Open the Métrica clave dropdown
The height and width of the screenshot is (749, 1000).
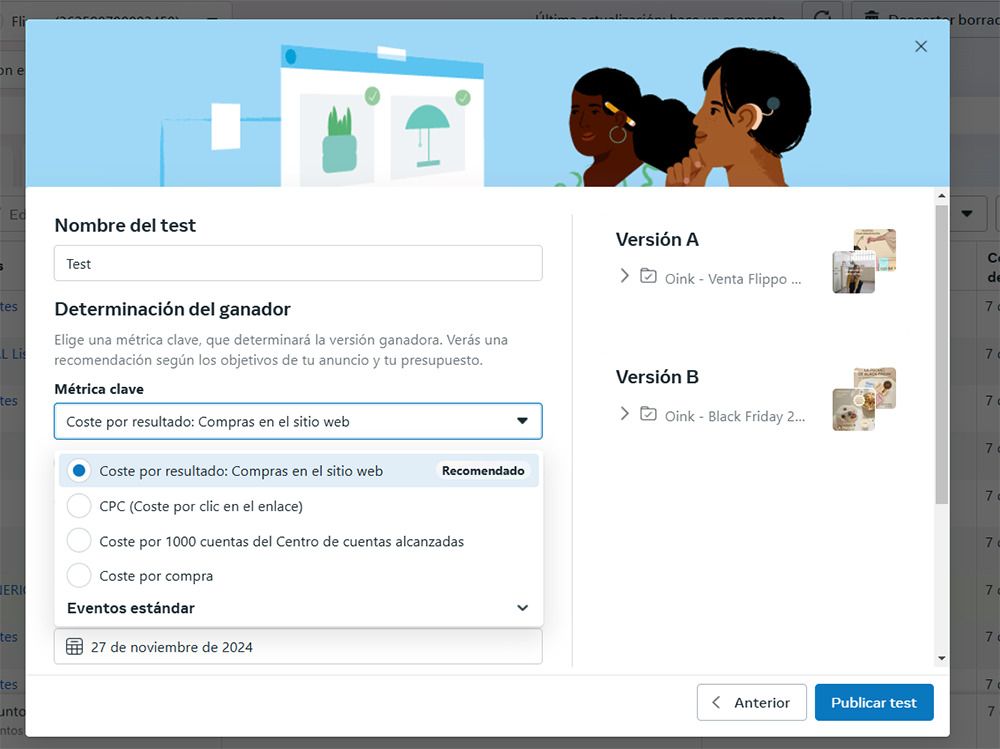pyautogui.click(x=298, y=422)
